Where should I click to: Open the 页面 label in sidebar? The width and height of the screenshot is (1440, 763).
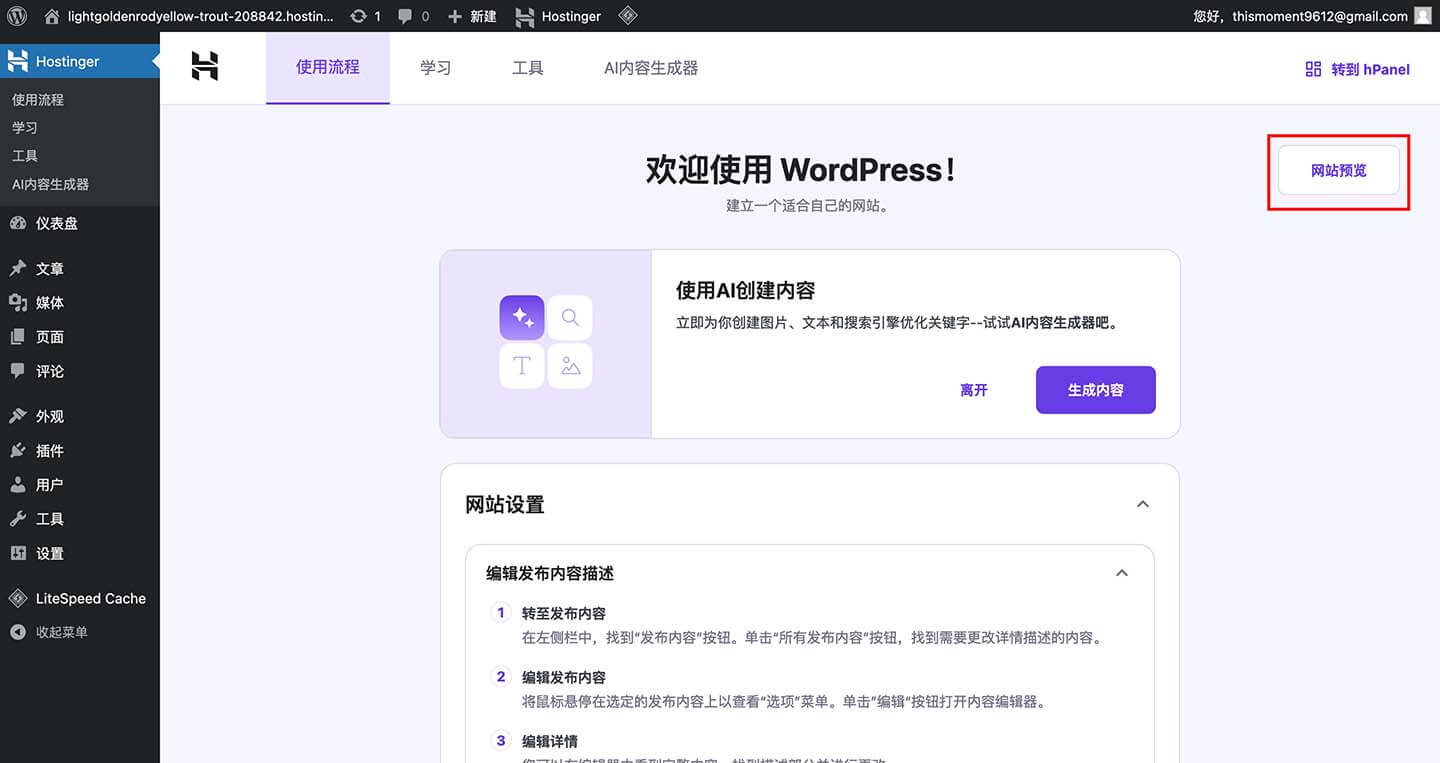(50, 337)
